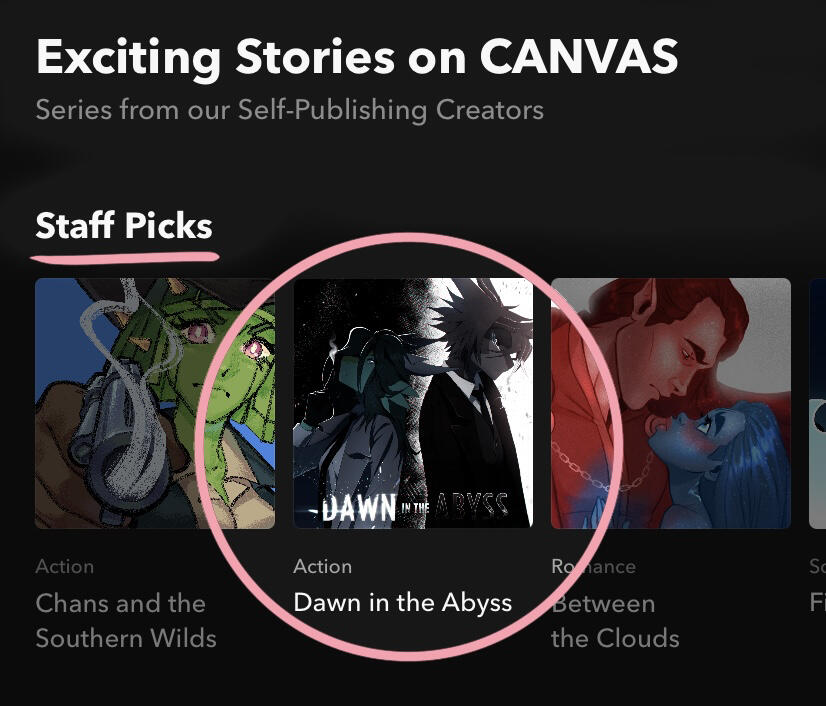Click the Romance genre label
This screenshot has height=706, width=826.
(593, 566)
